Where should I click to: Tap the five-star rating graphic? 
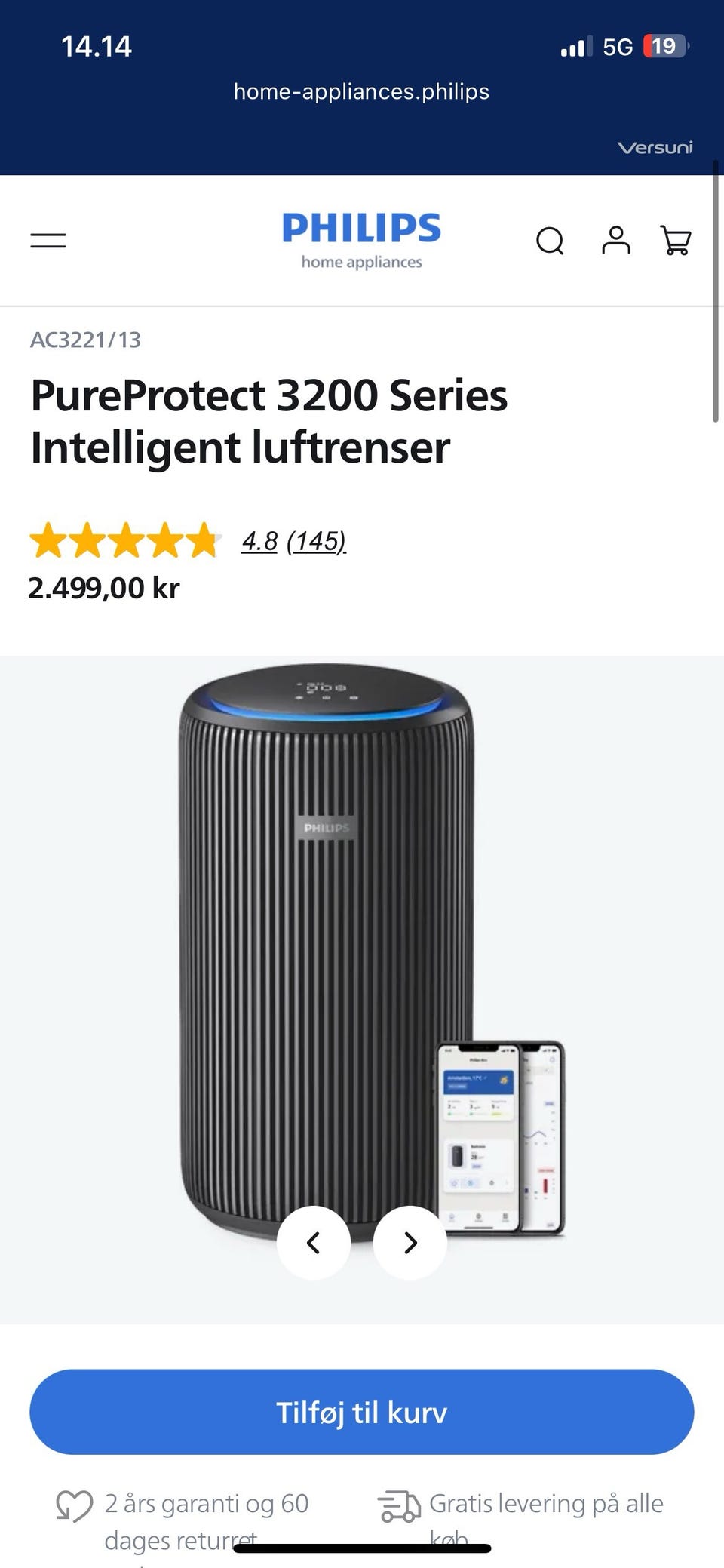(125, 540)
